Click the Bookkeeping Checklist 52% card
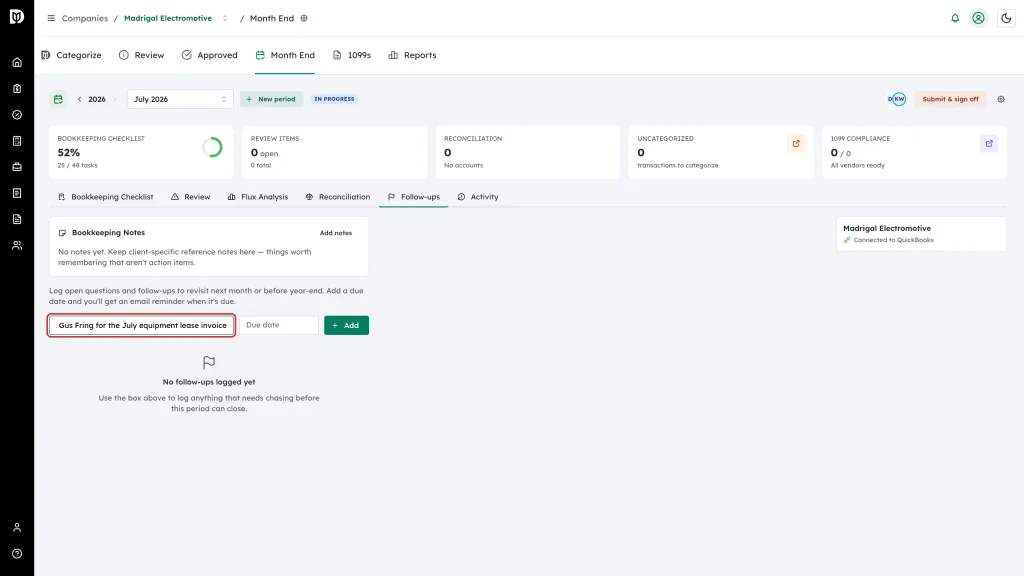 click(x=141, y=152)
